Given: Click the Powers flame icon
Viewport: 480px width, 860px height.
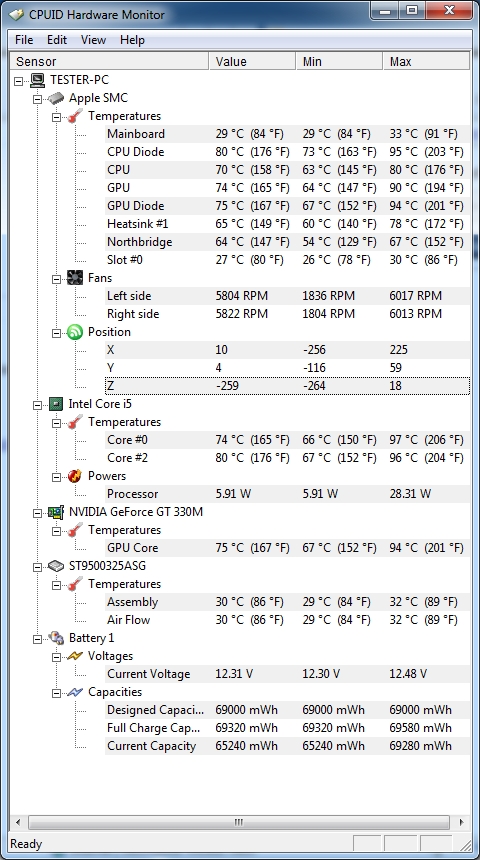Looking at the screenshot, I should coord(75,476).
